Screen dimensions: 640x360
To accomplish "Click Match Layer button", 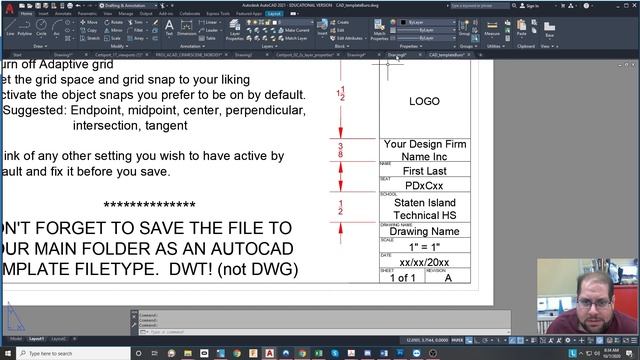I will pos(293,38).
